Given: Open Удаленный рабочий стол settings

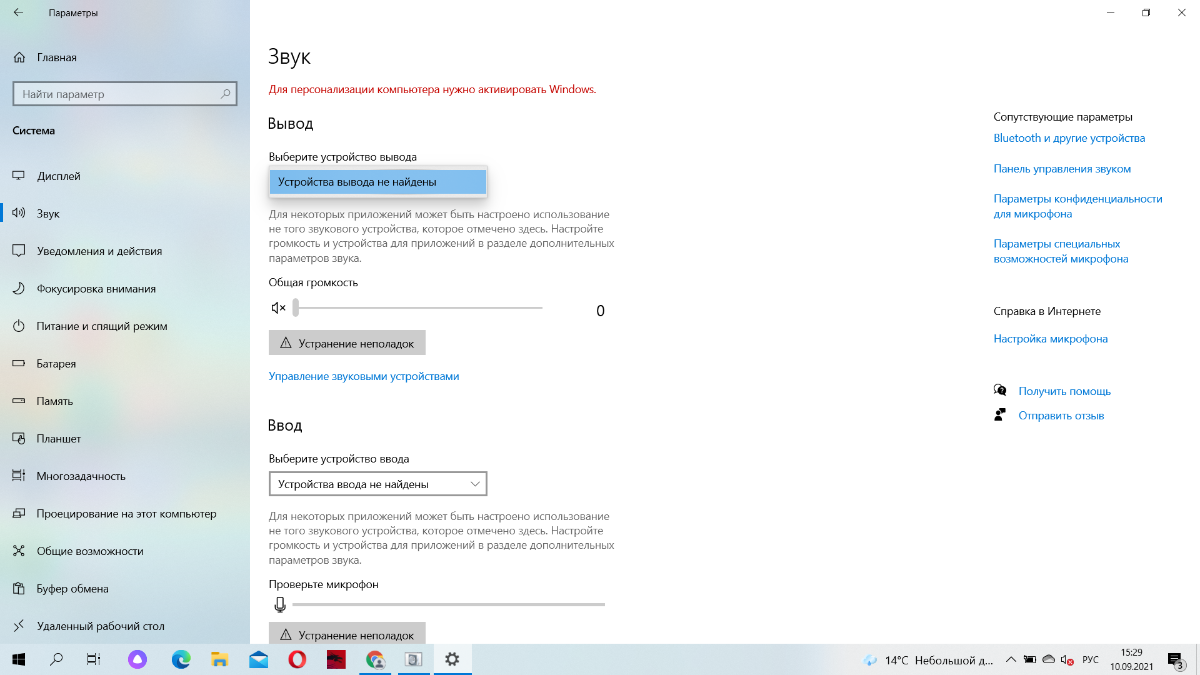Looking at the screenshot, I should tap(125, 626).
